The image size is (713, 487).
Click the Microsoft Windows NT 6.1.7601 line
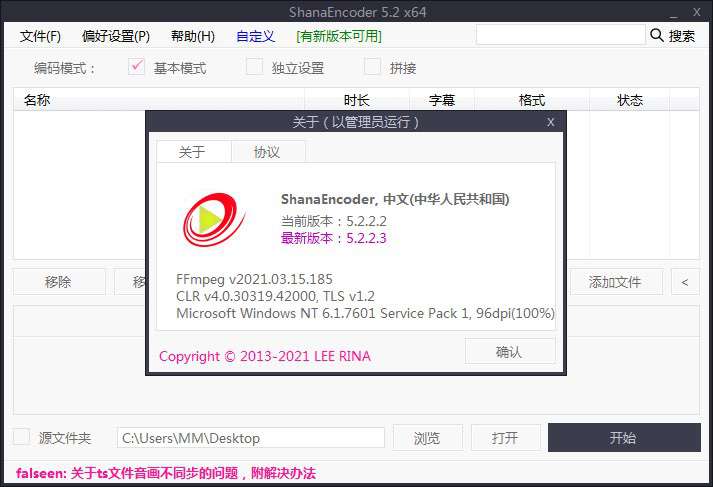(x=365, y=313)
